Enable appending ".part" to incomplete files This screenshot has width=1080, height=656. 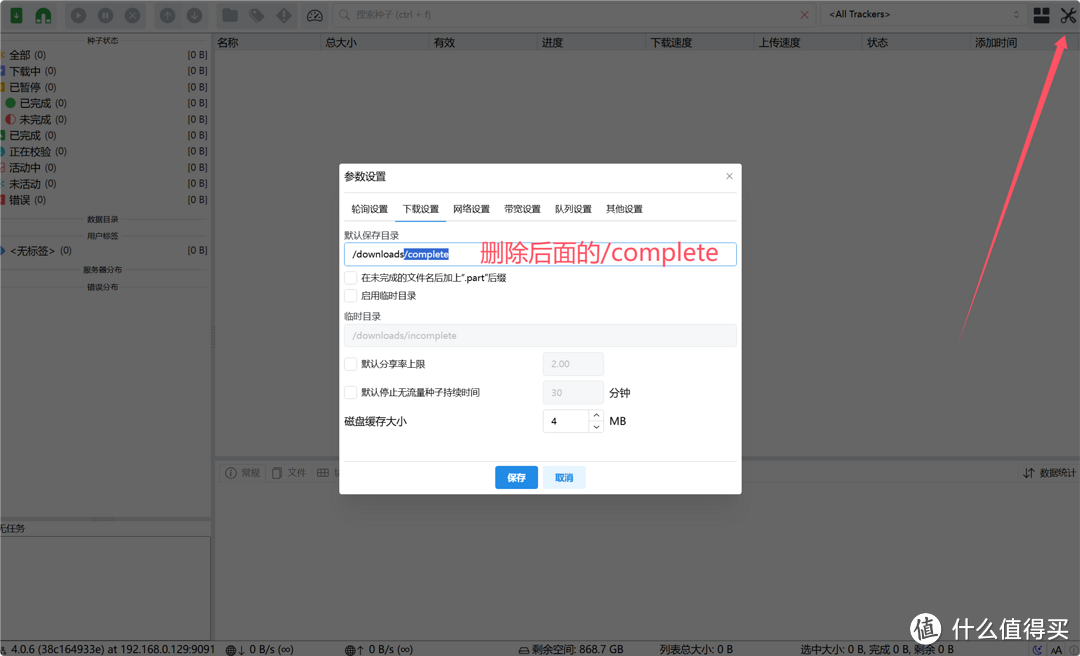pos(351,278)
